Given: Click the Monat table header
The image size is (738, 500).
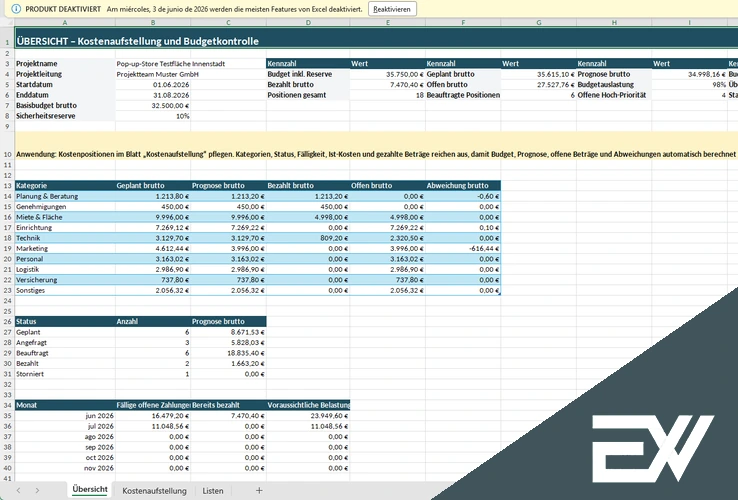Looking at the screenshot, I should point(65,405).
